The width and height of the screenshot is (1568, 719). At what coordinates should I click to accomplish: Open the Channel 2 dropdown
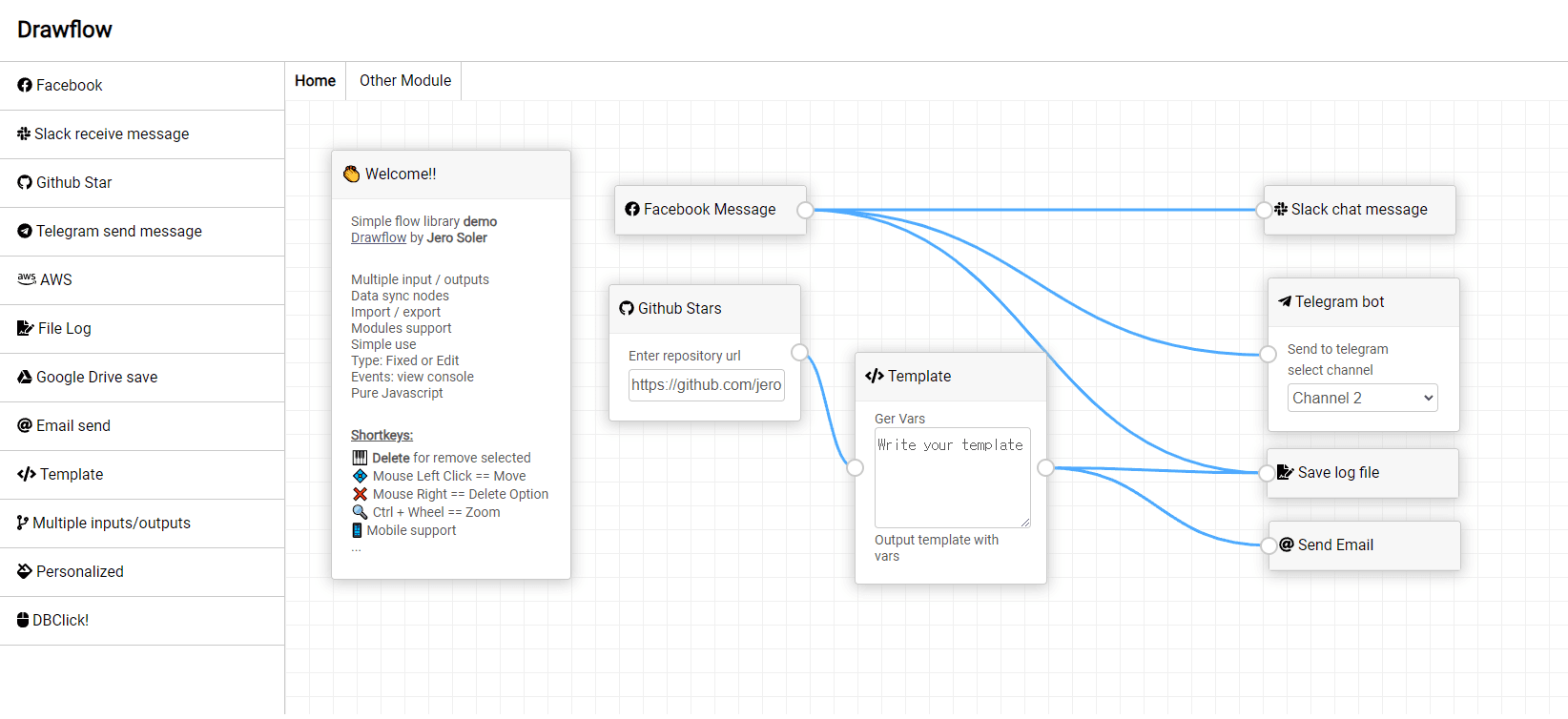(1362, 398)
